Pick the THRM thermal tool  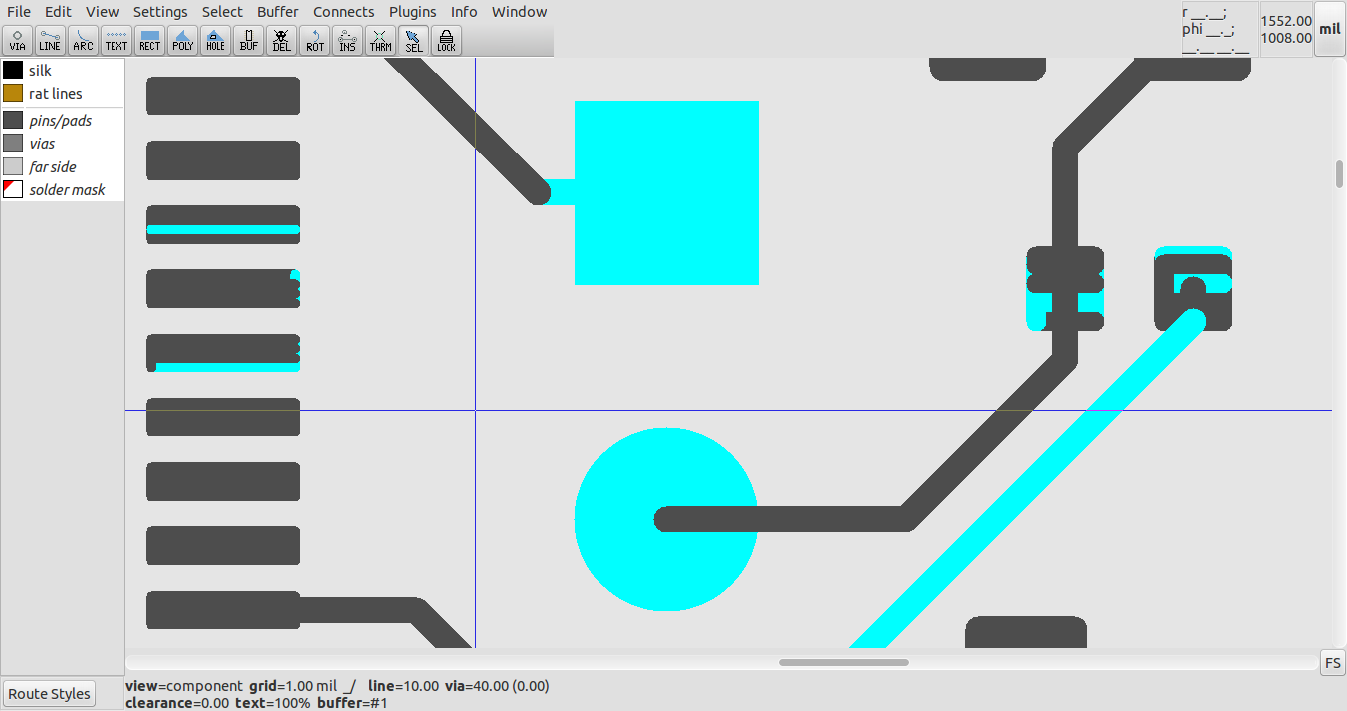click(x=380, y=40)
